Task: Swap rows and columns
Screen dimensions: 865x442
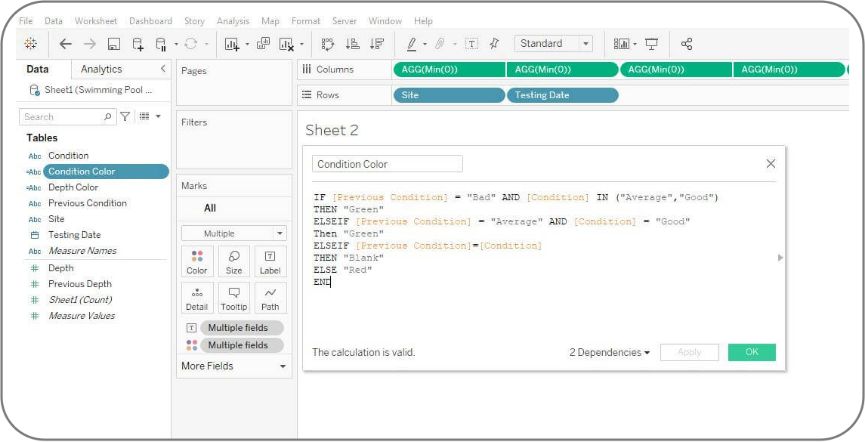Action: point(328,44)
